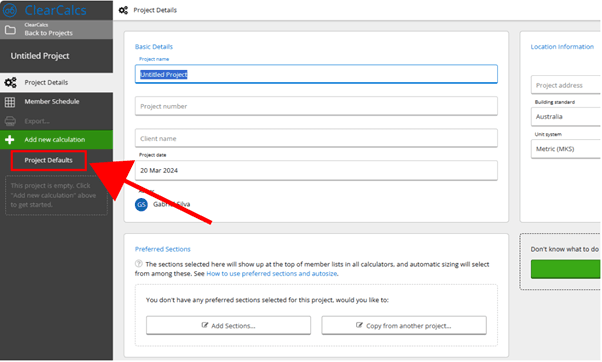Open the Unit system dropdown Metric (MKS)
This screenshot has height=362, width=602.
pyautogui.click(x=566, y=149)
